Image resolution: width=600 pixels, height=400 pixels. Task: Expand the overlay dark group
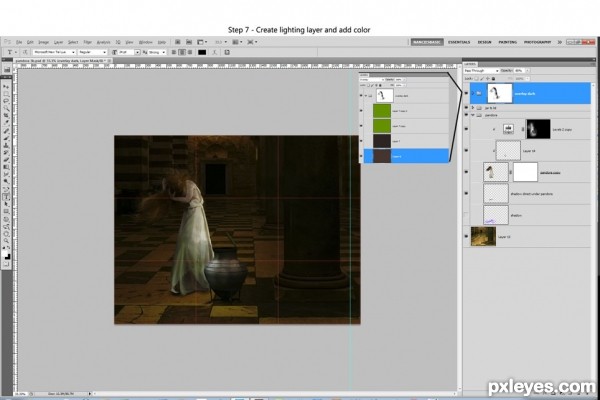pyautogui.click(x=473, y=93)
